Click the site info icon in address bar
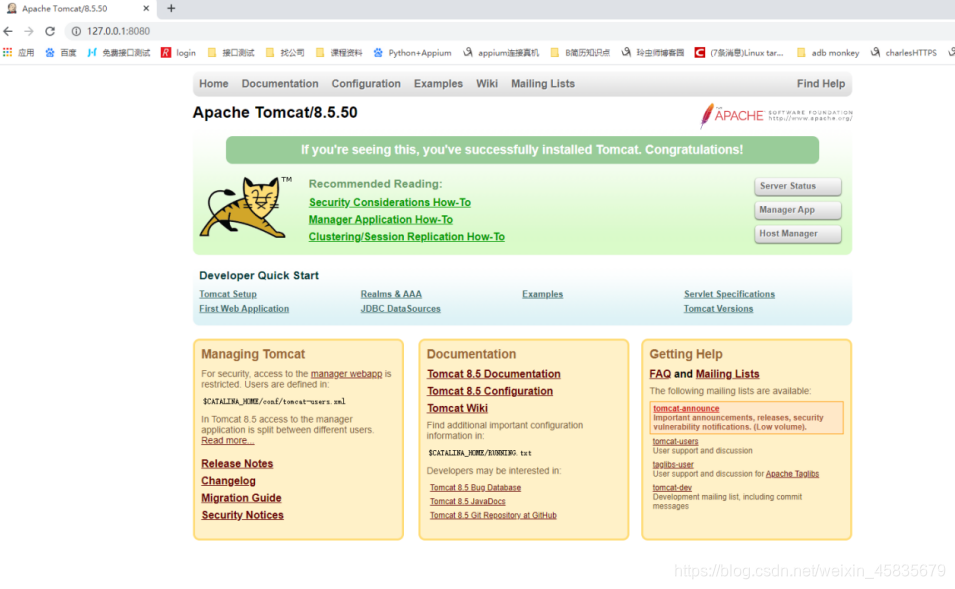 pos(76,31)
